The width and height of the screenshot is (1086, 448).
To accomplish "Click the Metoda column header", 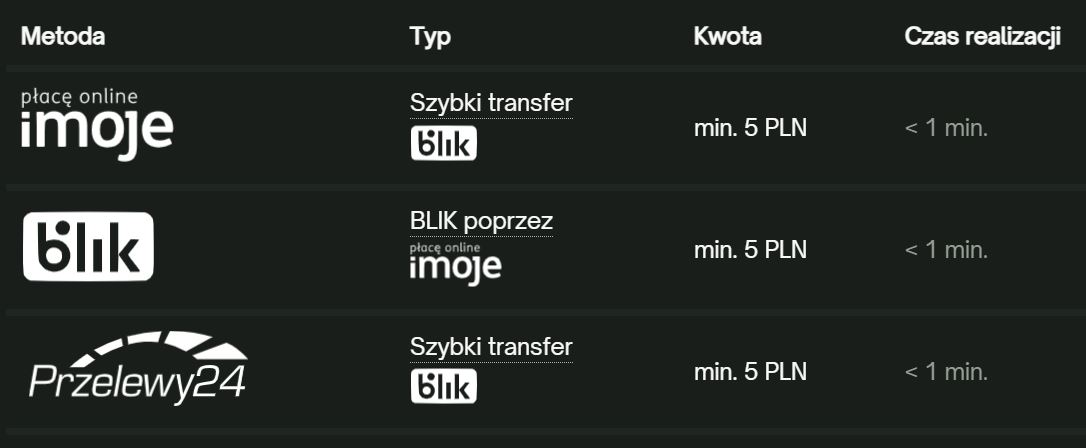I will coord(63,37).
